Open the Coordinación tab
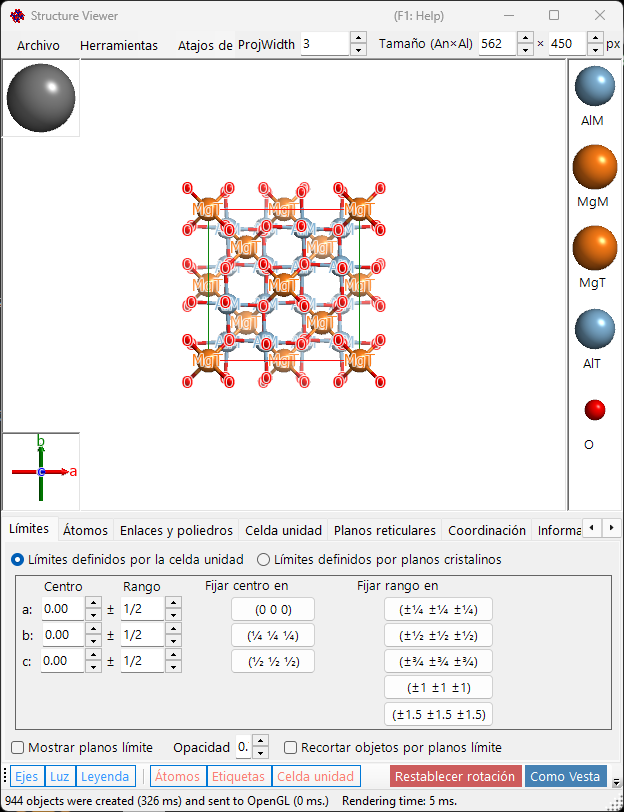This screenshot has width=624, height=812. tap(487, 530)
